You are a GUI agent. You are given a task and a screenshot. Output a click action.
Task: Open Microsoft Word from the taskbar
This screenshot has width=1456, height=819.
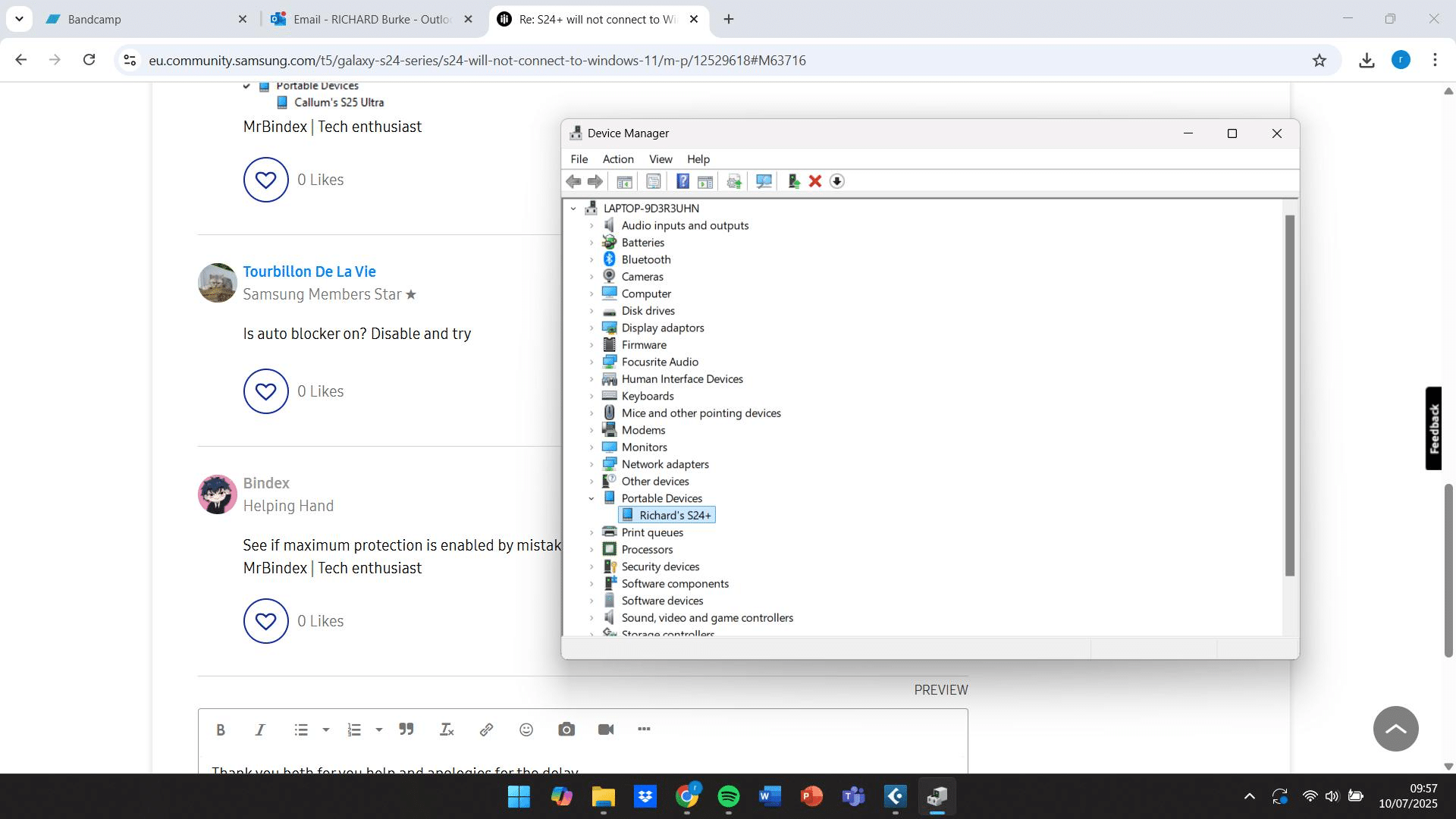(x=770, y=796)
